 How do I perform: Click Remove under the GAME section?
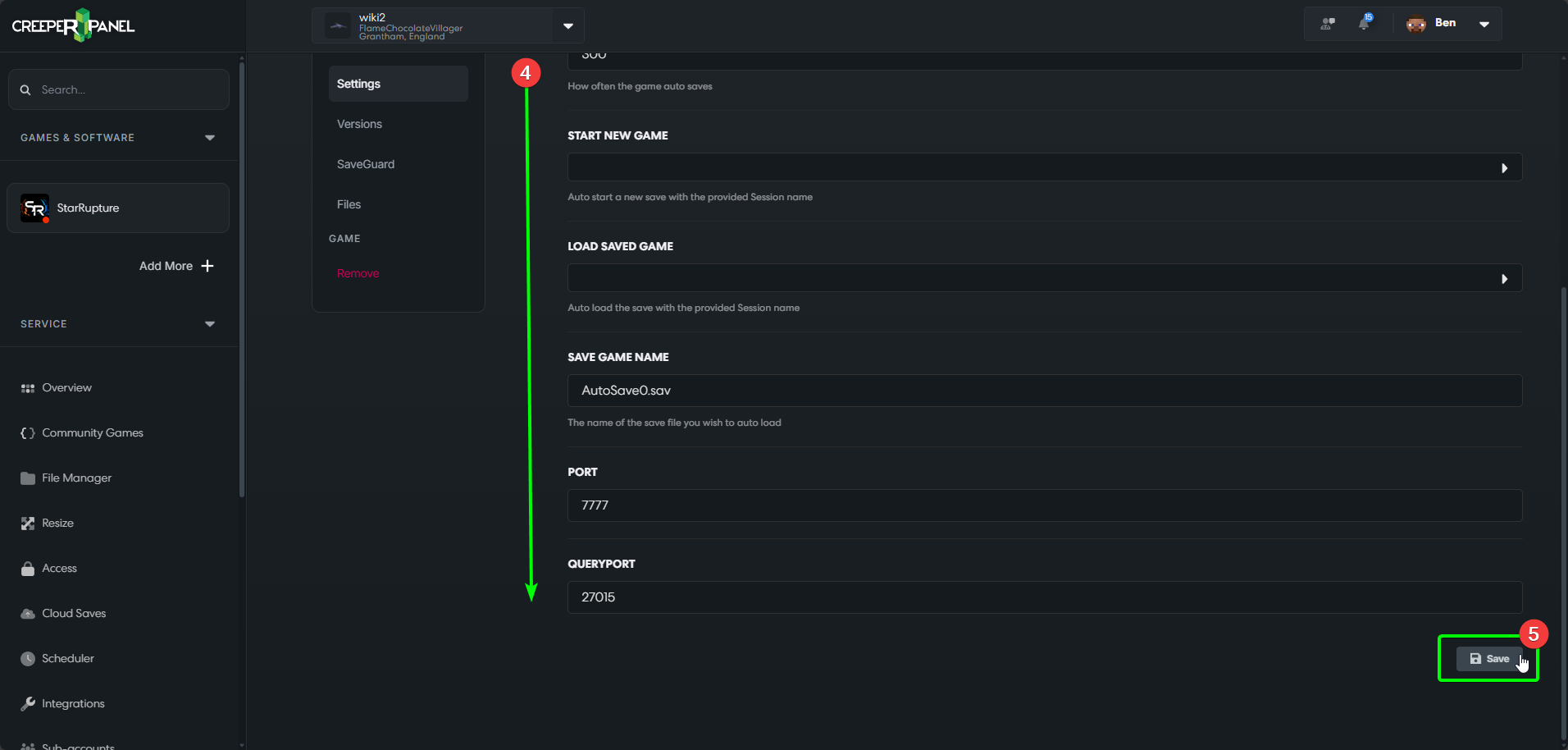tap(358, 272)
